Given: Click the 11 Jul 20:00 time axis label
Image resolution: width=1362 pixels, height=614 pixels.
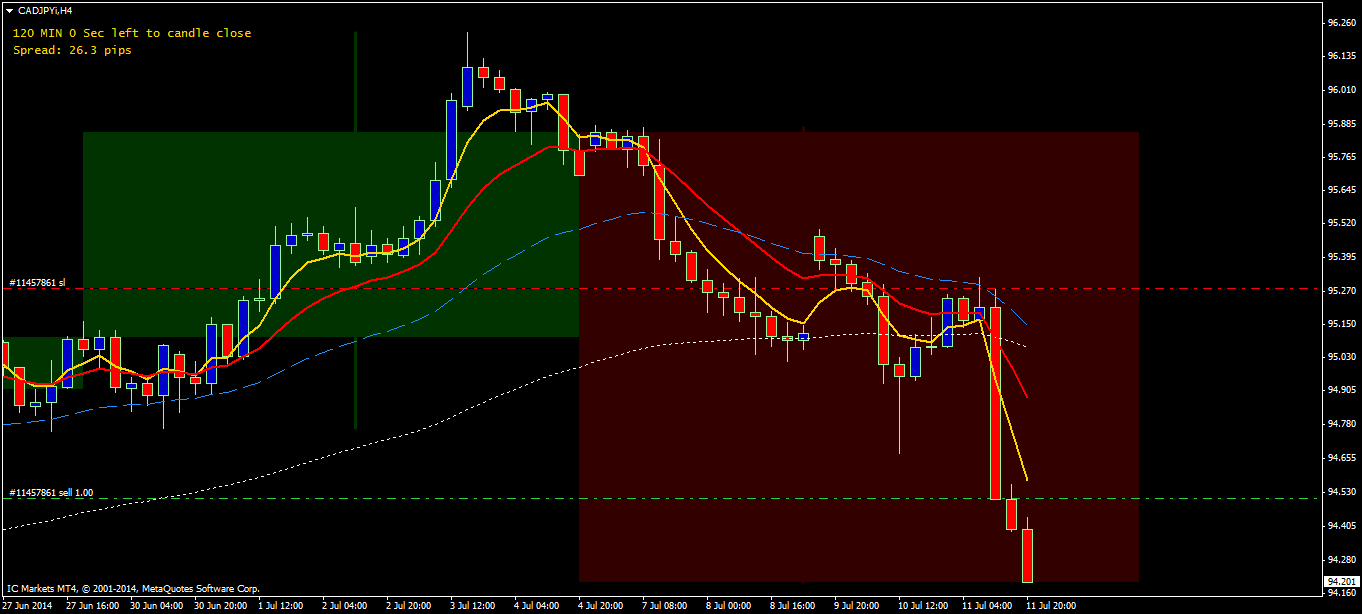Looking at the screenshot, I should tap(1051, 605).
